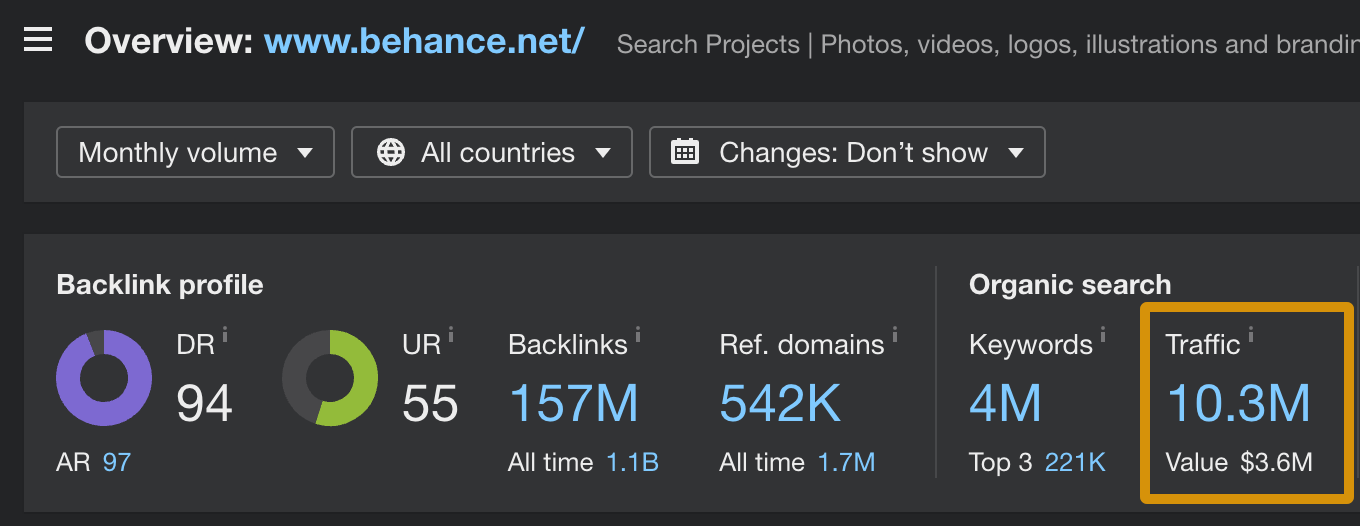Click the Keywords info icon
The height and width of the screenshot is (526, 1360).
pyautogui.click(x=1103, y=335)
